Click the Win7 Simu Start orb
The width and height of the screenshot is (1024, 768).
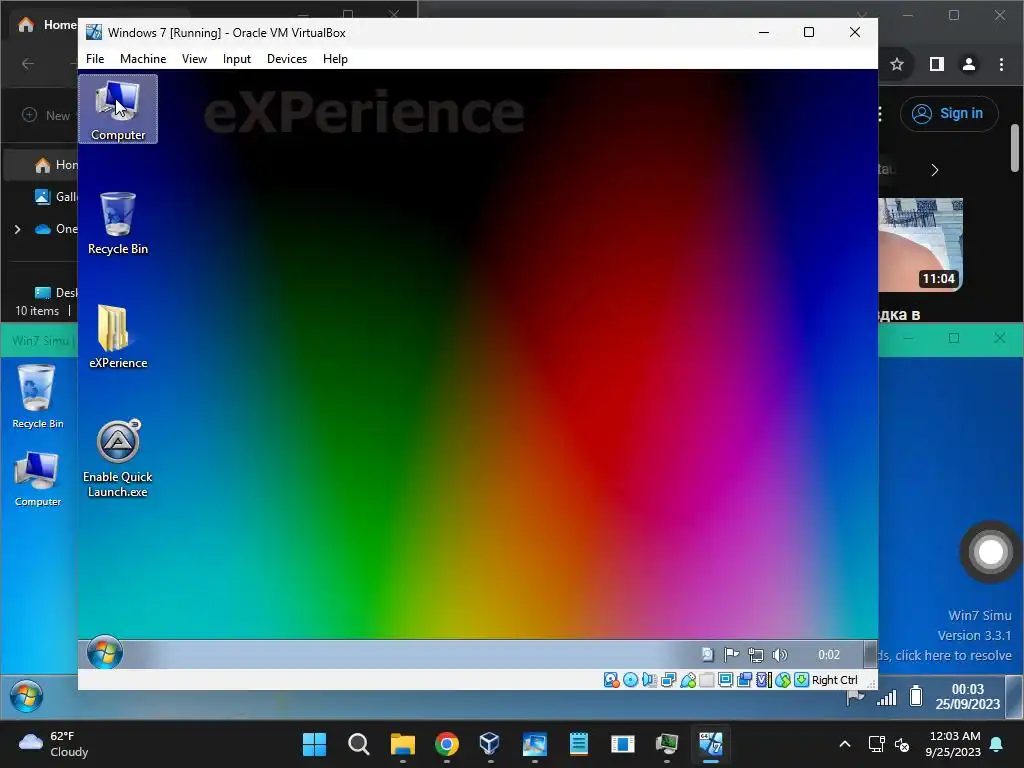(26, 696)
